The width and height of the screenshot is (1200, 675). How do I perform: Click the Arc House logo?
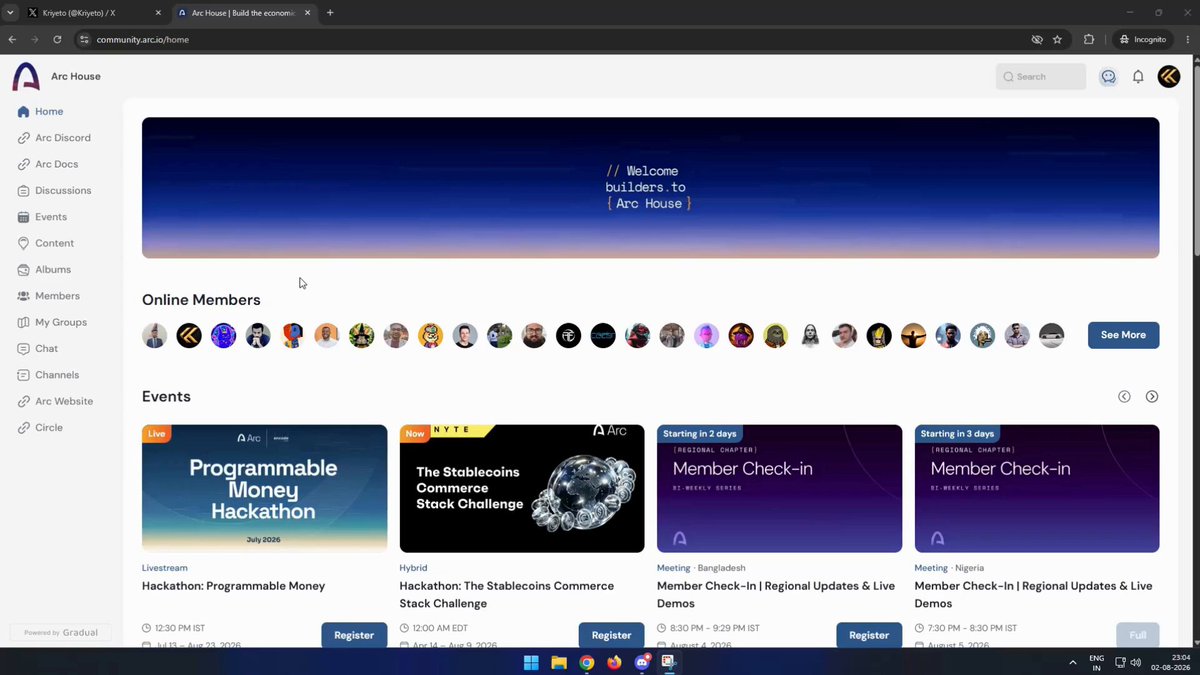26,76
